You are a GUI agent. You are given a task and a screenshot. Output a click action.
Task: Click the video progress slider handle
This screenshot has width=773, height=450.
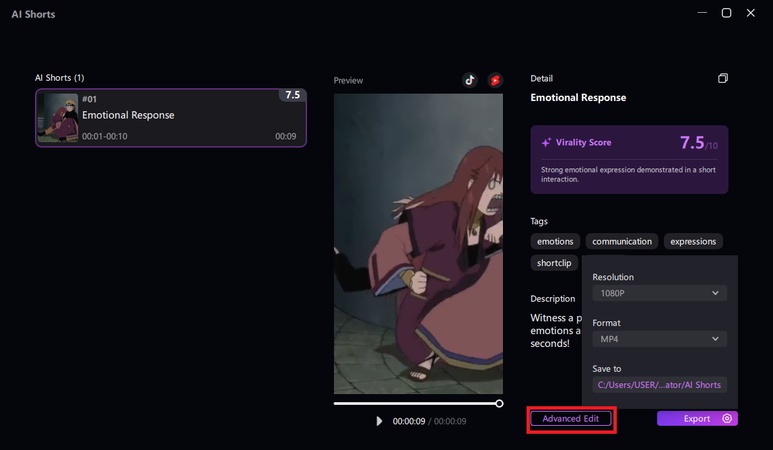pos(499,403)
